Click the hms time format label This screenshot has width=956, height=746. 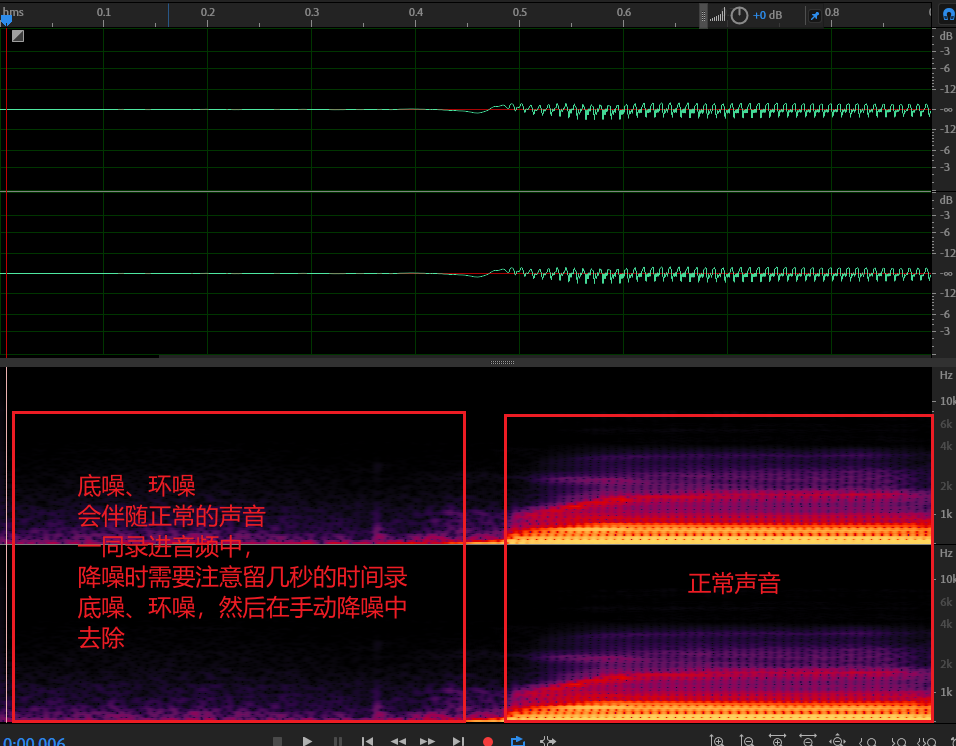(13, 12)
